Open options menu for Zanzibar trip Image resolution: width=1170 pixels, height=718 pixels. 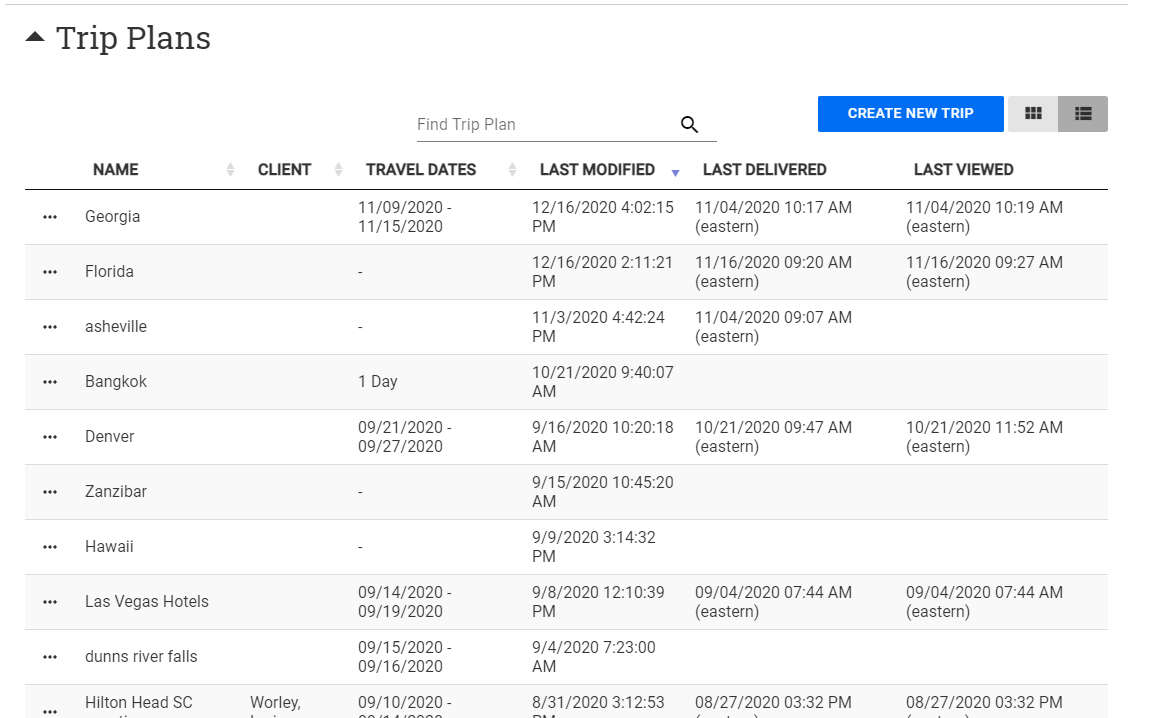point(50,493)
